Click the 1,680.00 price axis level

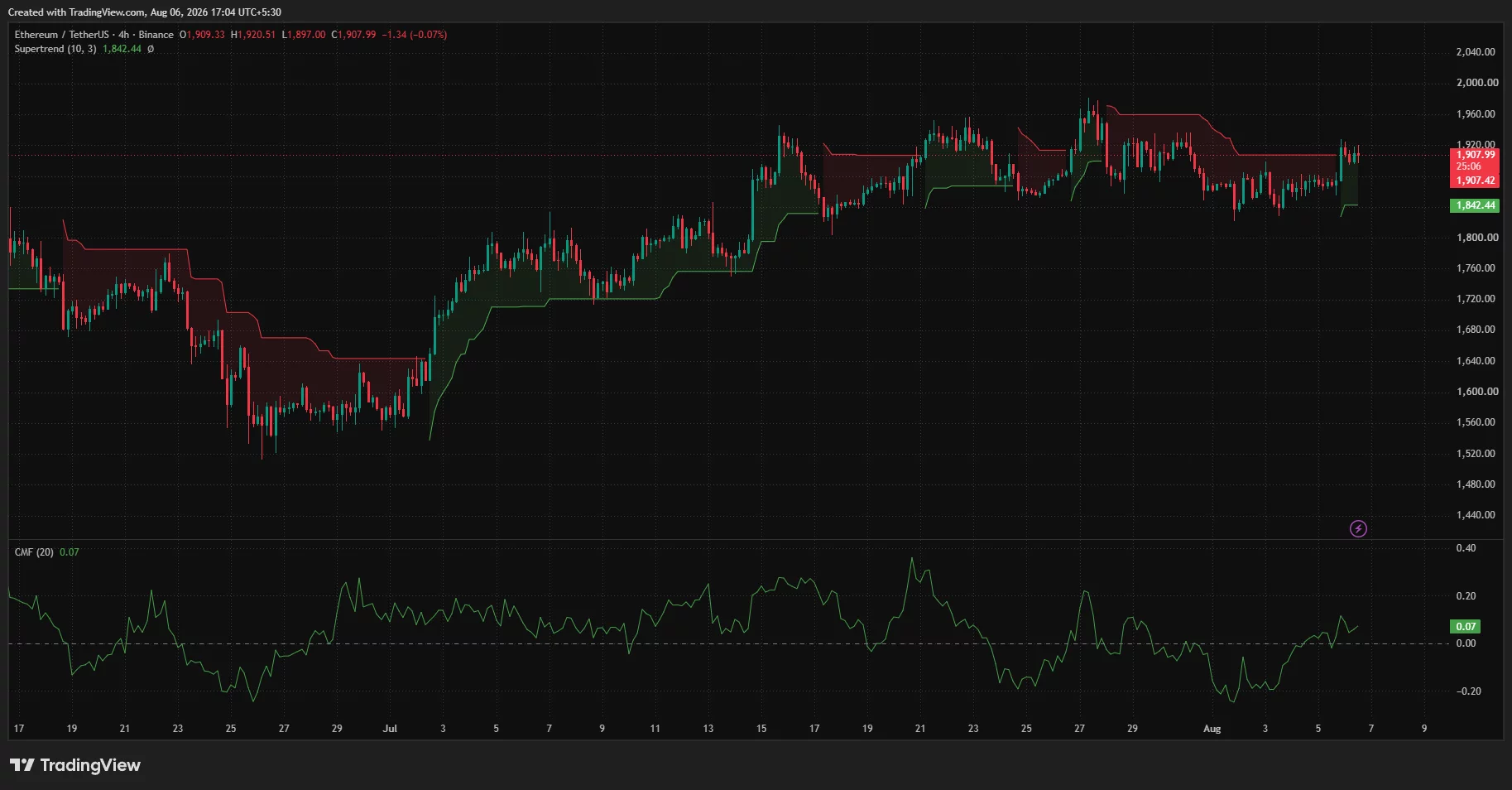pyautogui.click(x=1476, y=330)
